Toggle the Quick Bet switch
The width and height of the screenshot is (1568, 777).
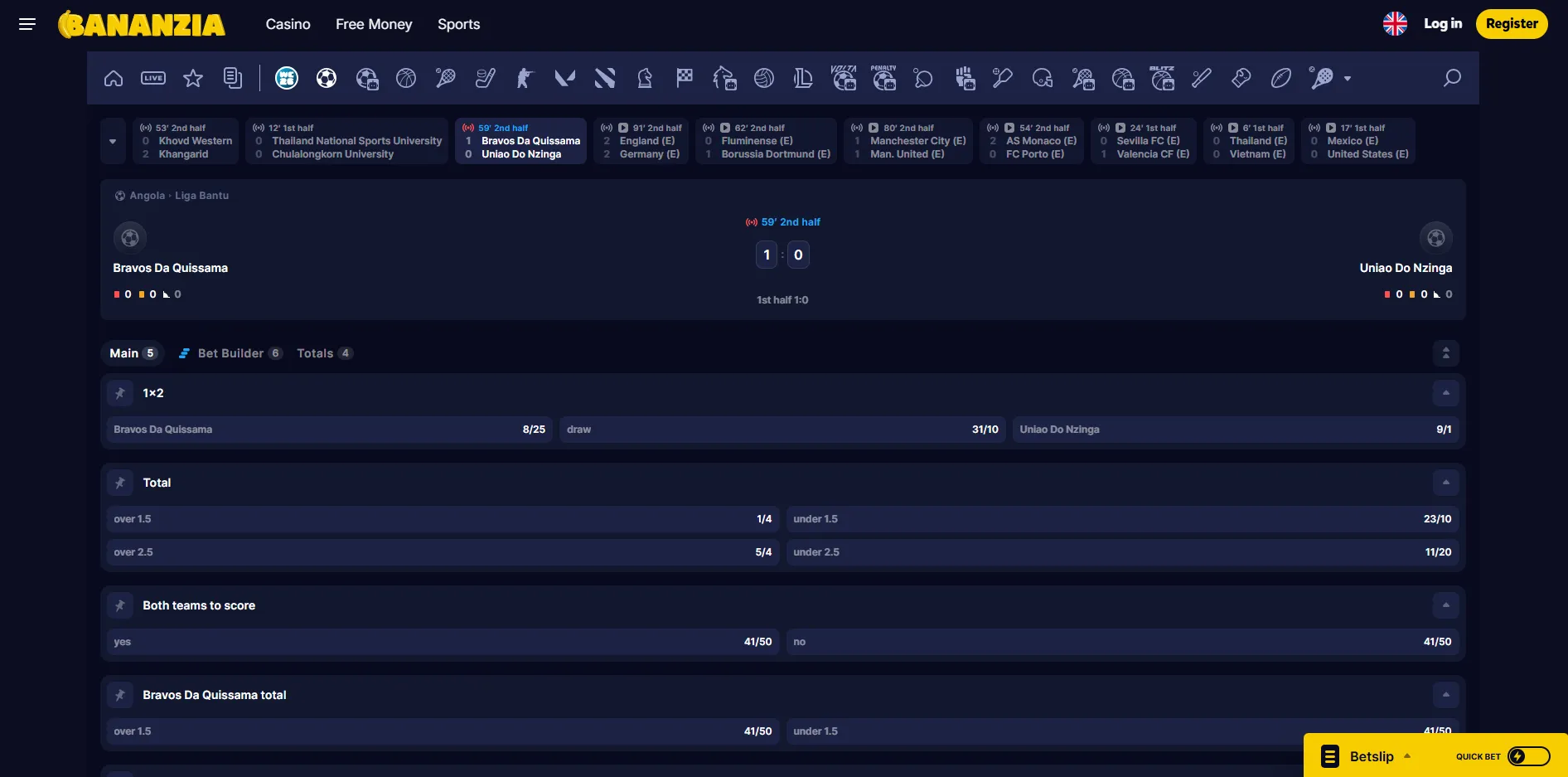tap(1528, 756)
